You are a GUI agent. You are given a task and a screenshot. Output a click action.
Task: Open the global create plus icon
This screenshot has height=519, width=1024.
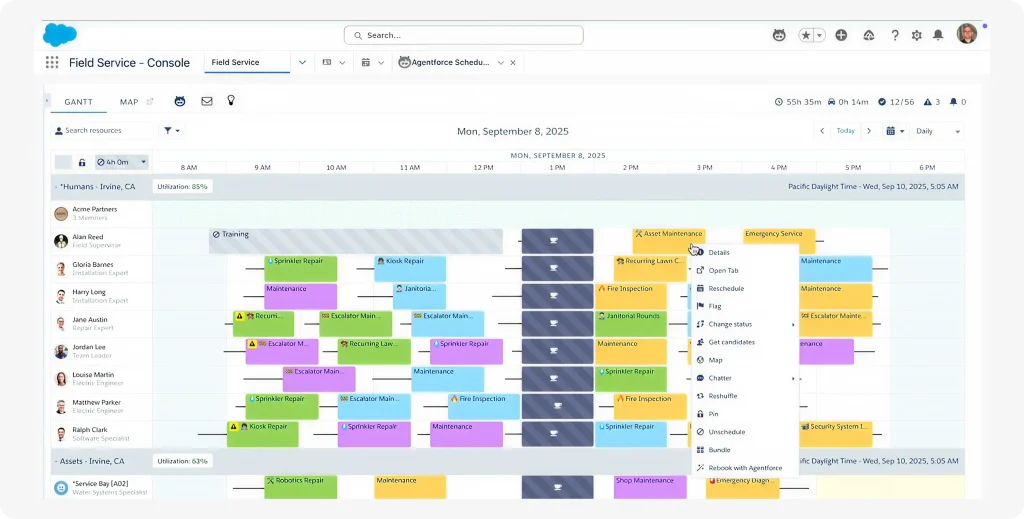841,35
